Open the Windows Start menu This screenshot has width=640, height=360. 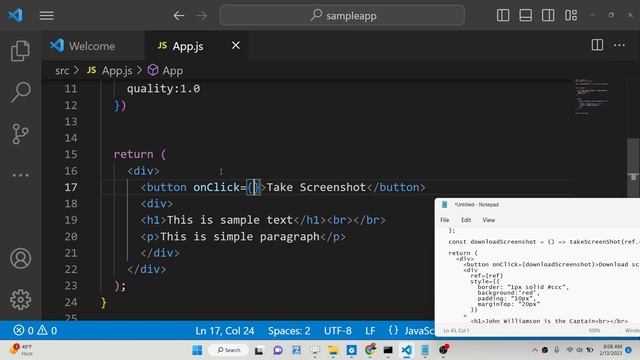click(197, 350)
